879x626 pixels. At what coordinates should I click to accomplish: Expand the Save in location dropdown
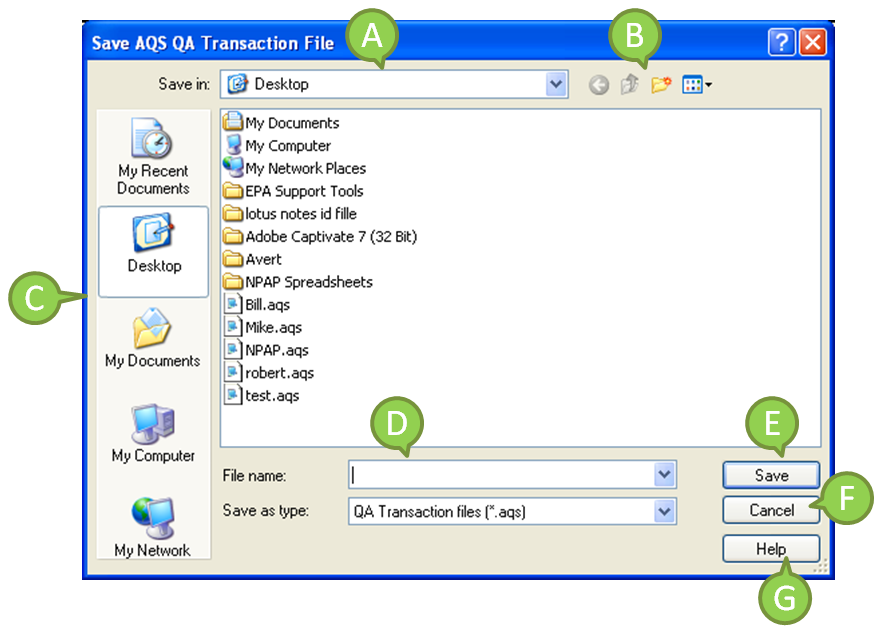[x=557, y=85]
